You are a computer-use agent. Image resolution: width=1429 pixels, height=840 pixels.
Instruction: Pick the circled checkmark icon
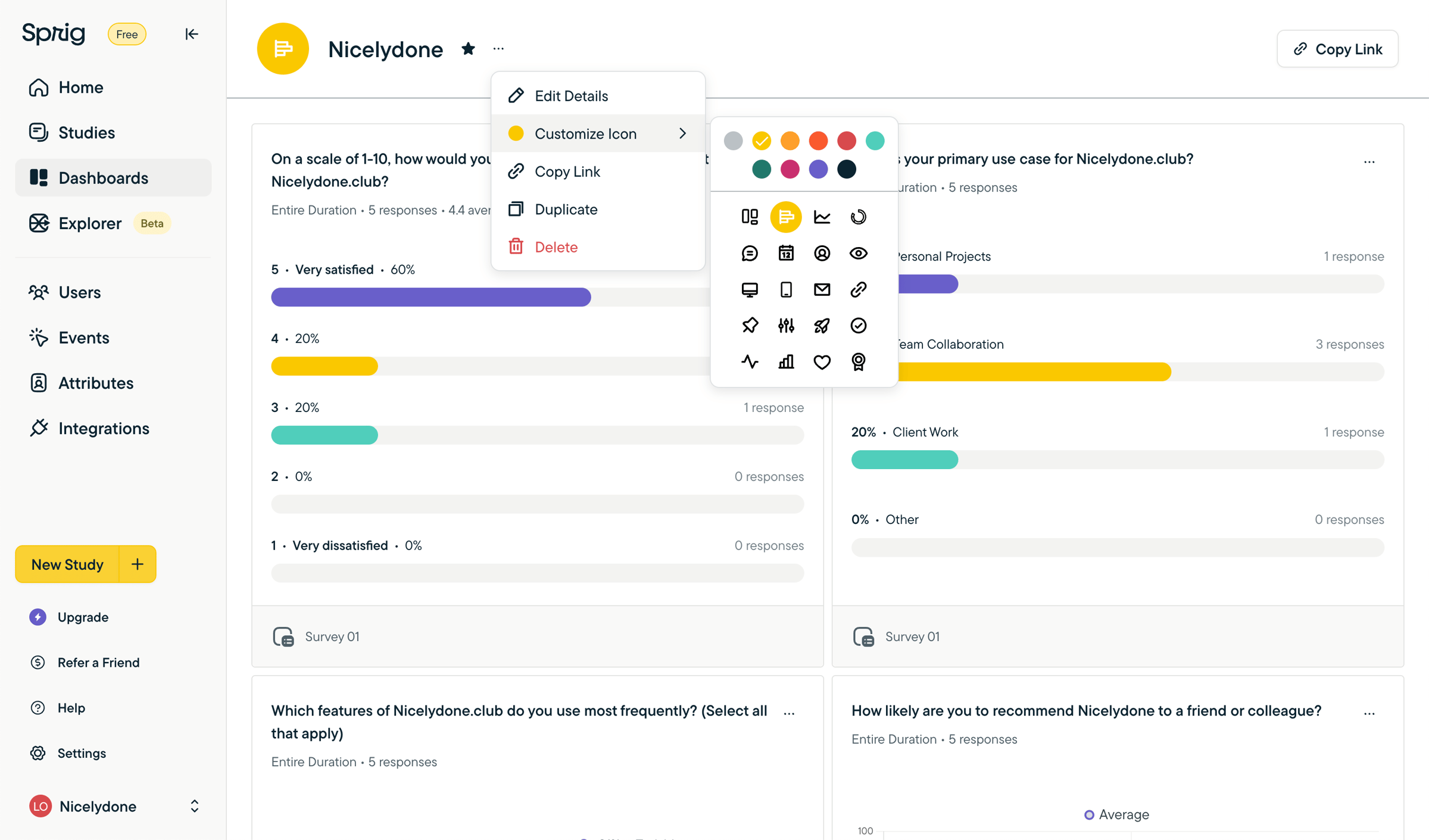pos(858,326)
